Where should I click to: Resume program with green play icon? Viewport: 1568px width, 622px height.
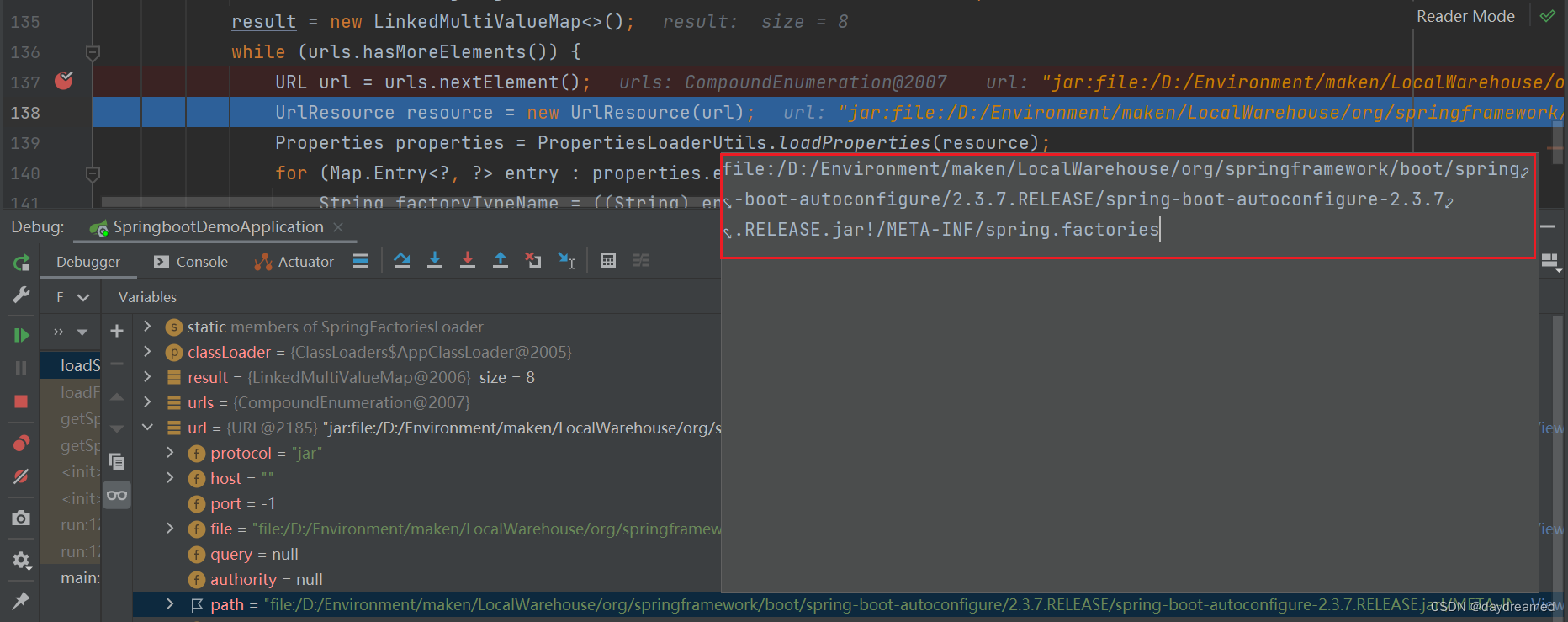pyautogui.click(x=21, y=335)
